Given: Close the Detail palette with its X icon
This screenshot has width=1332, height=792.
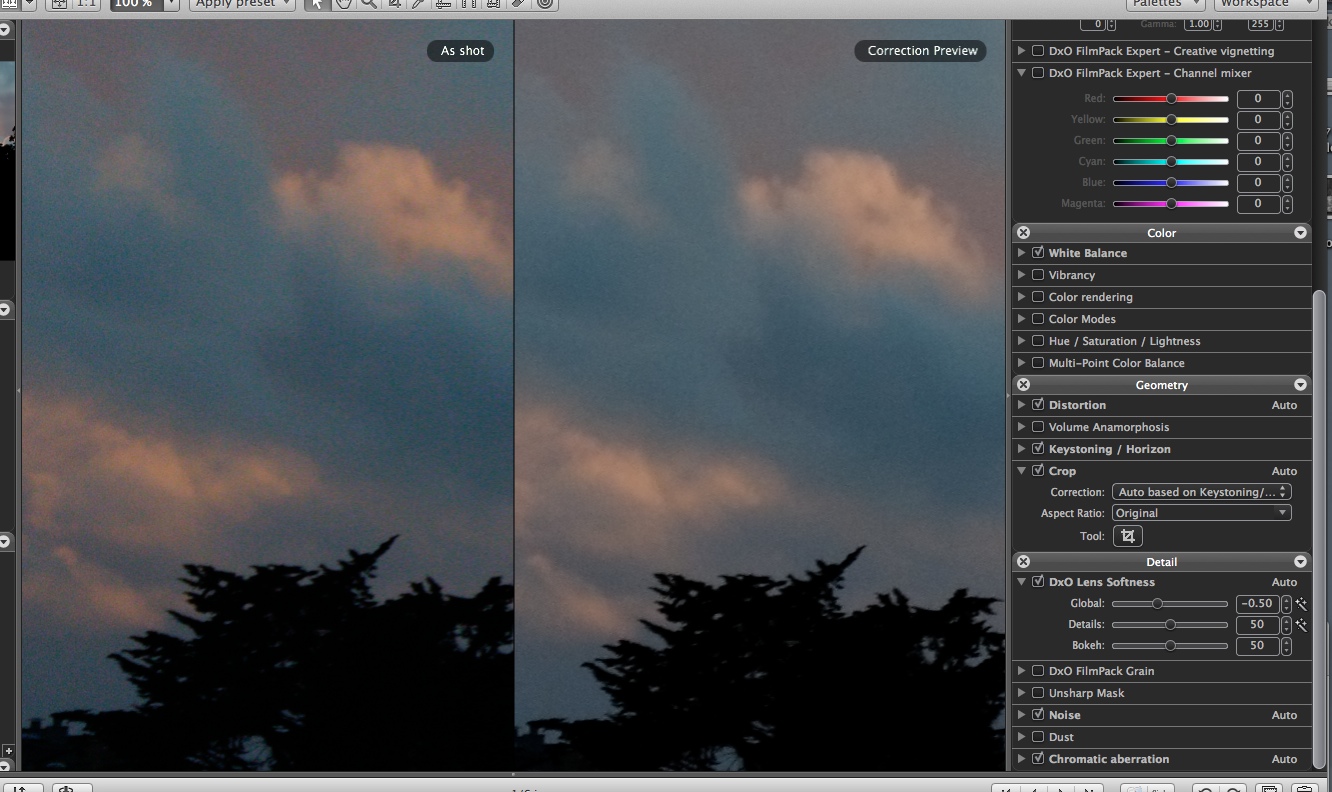Looking at the screenshot, I should pyautogui.click(x=1023, y=562).
